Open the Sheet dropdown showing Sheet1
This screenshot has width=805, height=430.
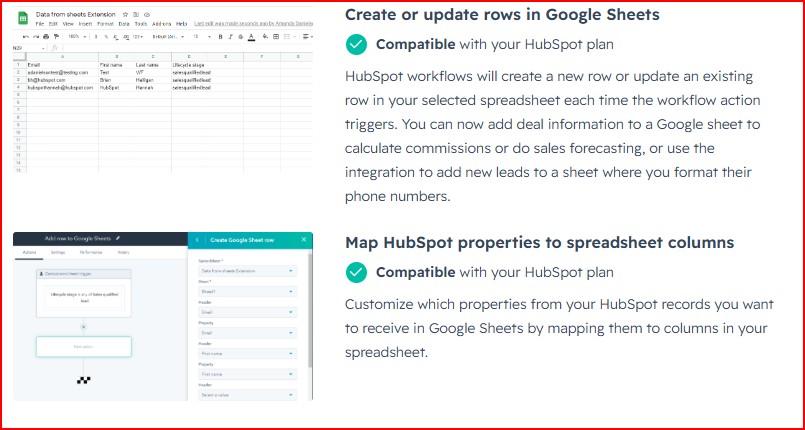tap(247, 291)
